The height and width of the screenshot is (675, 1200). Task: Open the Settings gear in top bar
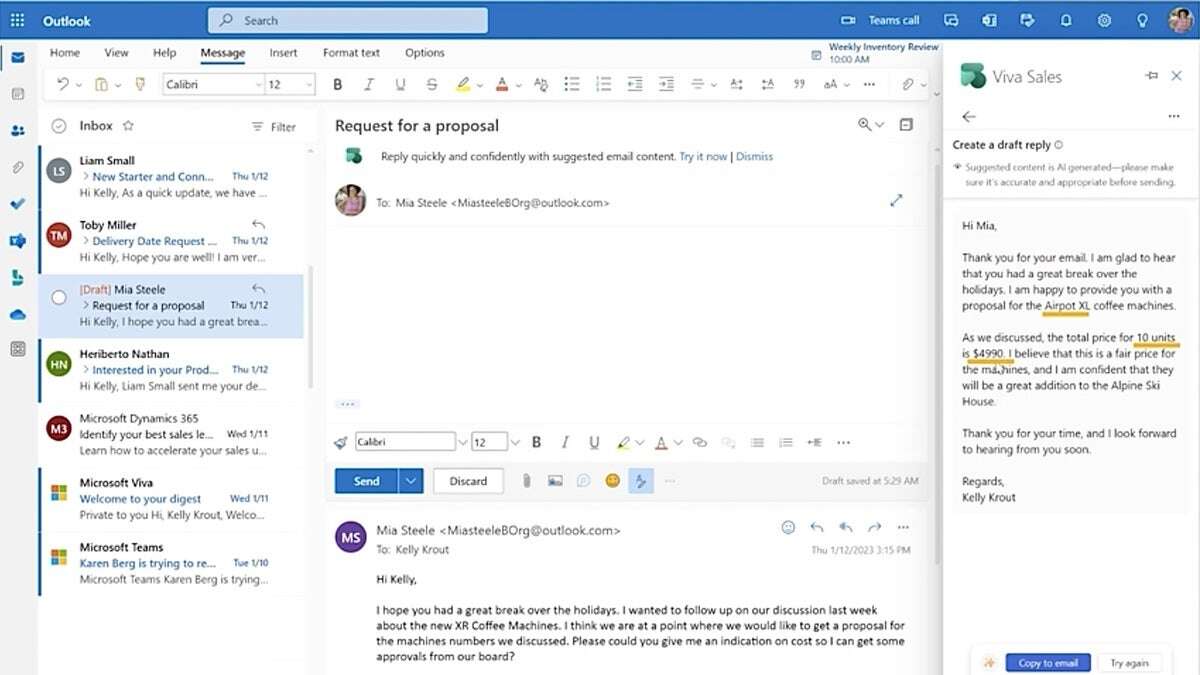(x=1104, y=21)
